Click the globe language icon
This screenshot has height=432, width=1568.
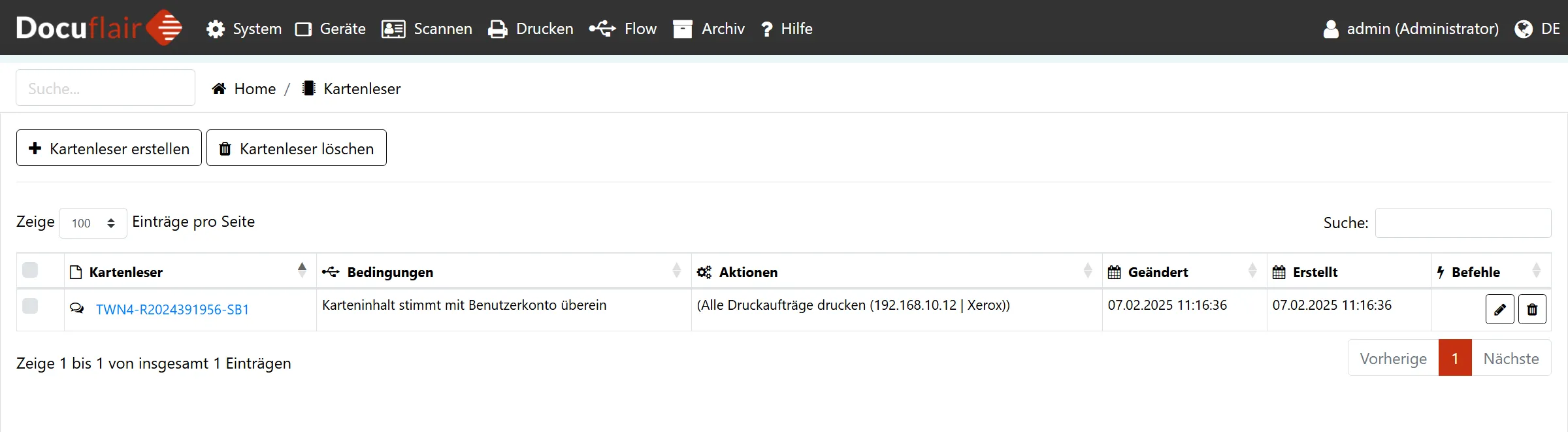[1523, 29]
